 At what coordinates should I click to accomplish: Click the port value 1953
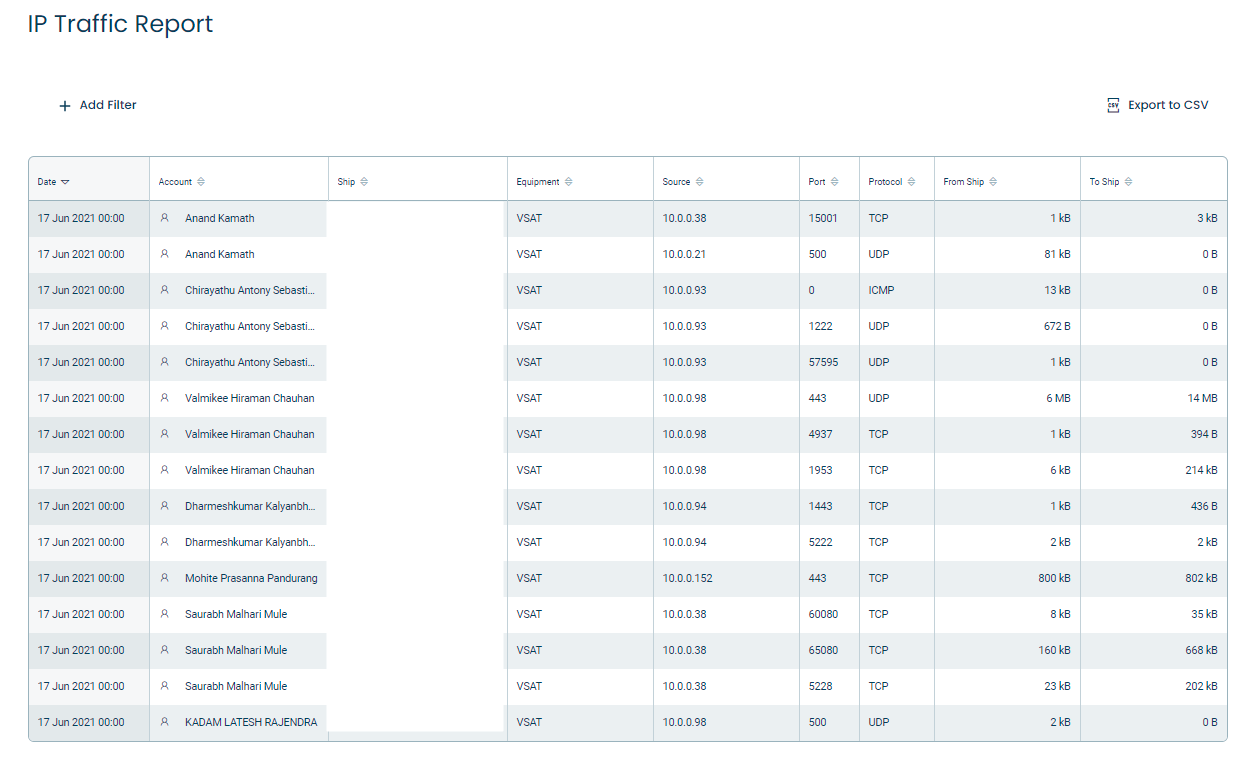[820, 470]
